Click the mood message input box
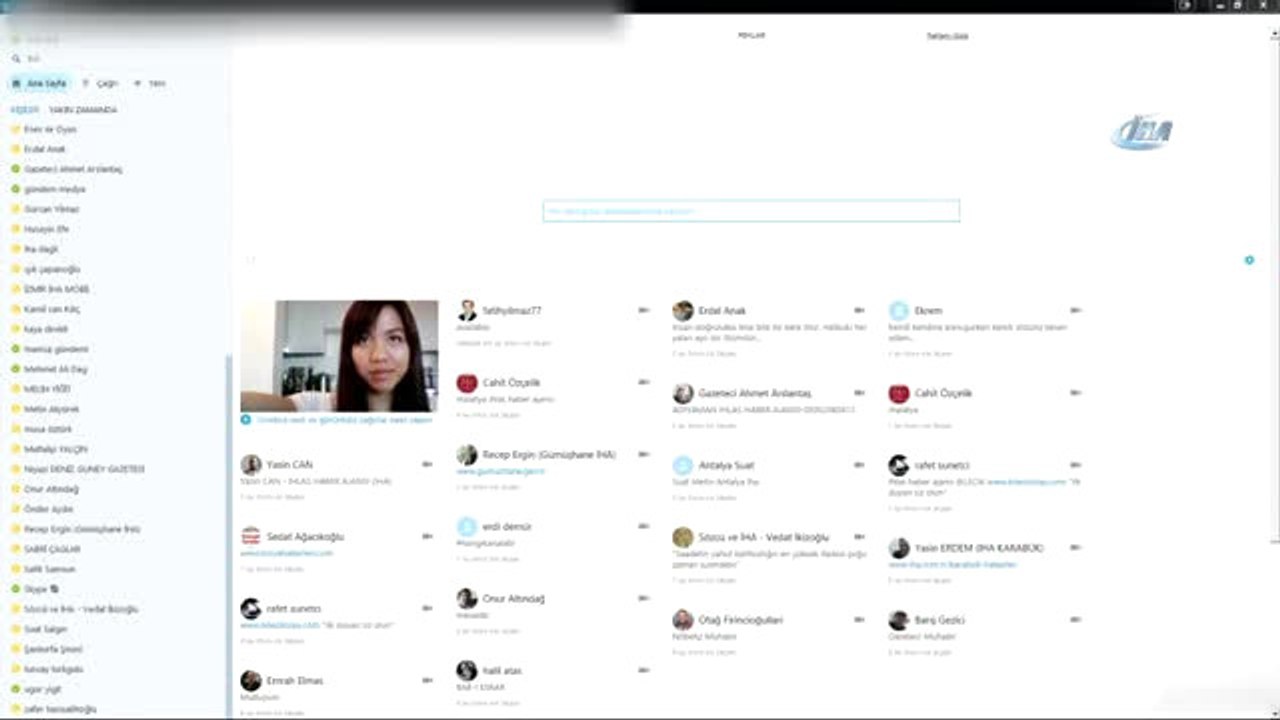Viewport: 1280px width, 720px height. pos(751,211)
